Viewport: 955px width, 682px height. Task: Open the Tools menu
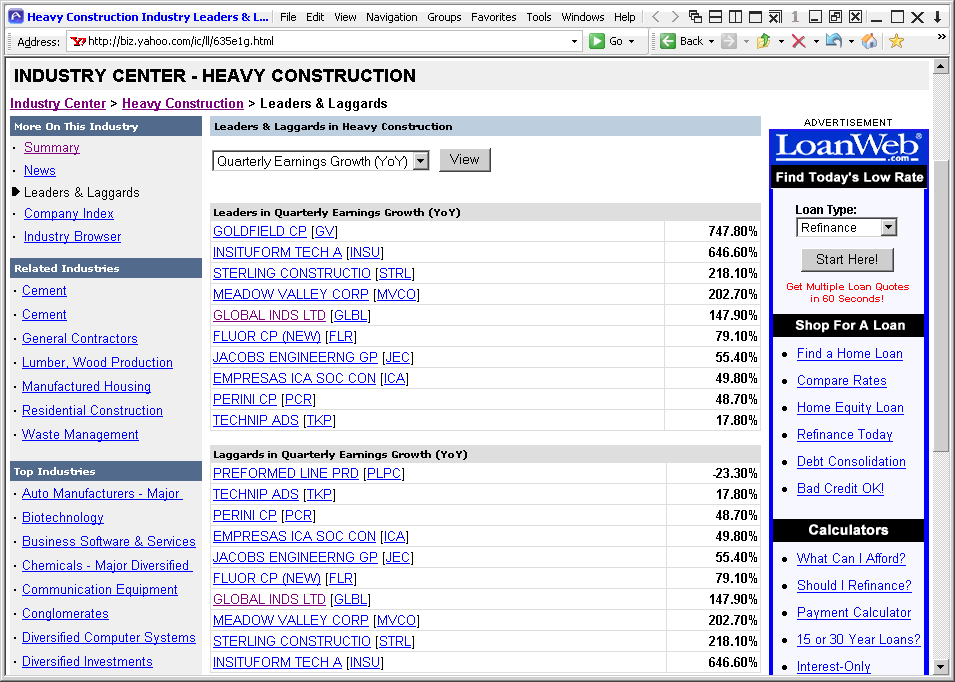point(538,16)
